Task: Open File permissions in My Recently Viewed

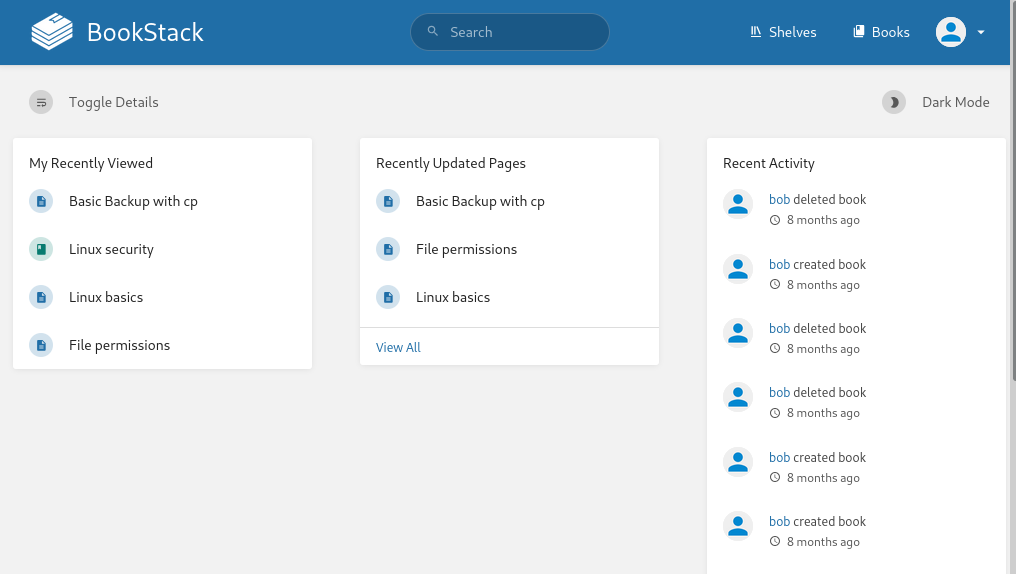Action: click(119, 345)
